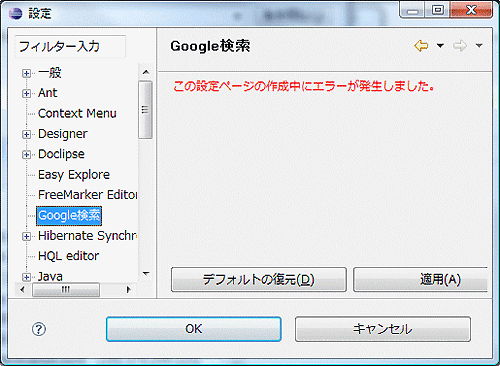Select the Google検索 tree item
Image resolution: width=500 pixels, height=366 pixels.
(x=69, y=216)
